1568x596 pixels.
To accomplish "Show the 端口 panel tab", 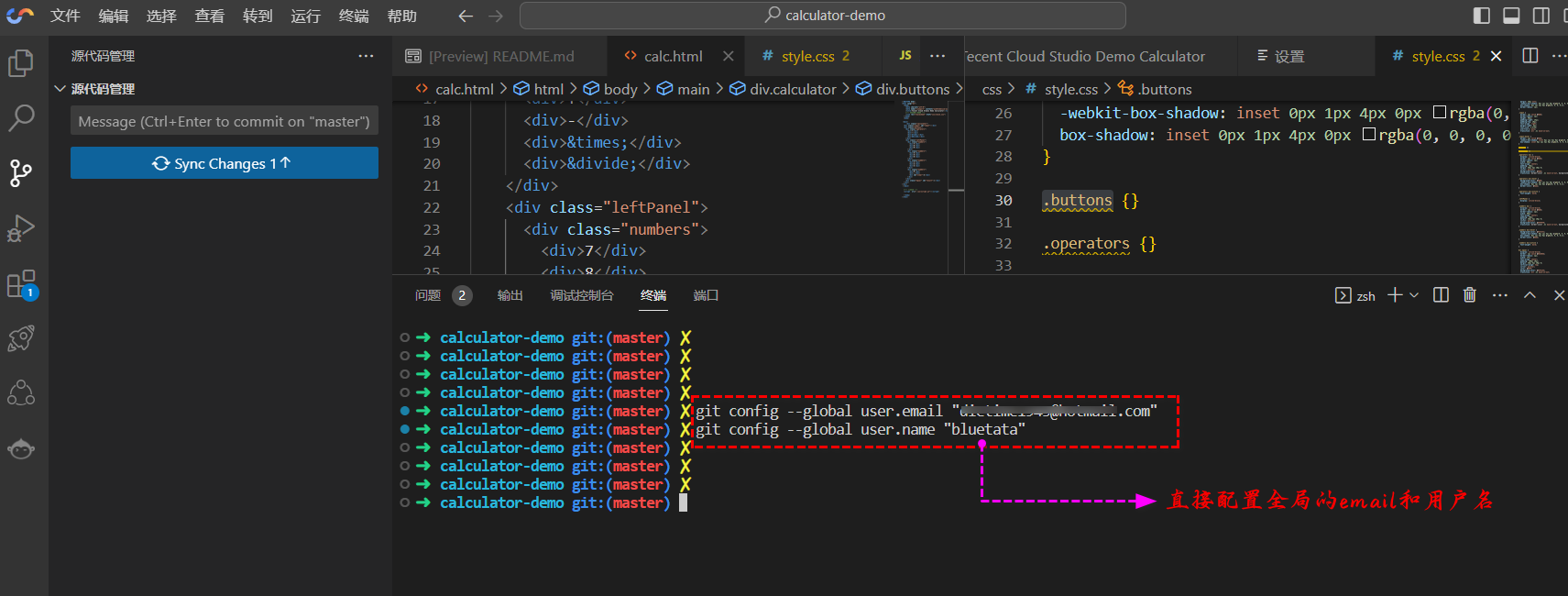I will pyautogui.click(x=706, y=295).
